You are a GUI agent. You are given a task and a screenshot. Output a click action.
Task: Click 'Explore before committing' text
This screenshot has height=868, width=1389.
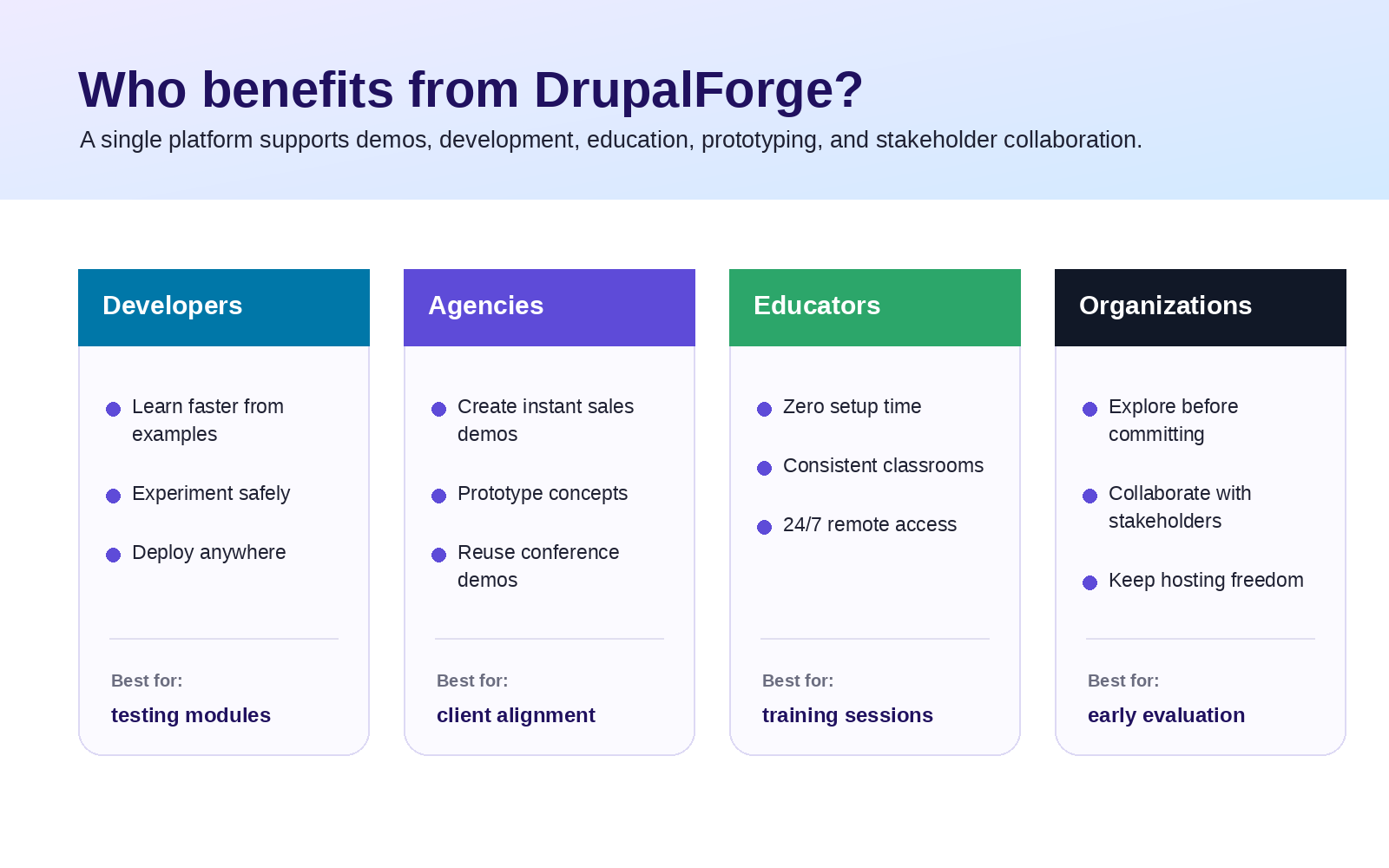click(x=1173, y=420)
